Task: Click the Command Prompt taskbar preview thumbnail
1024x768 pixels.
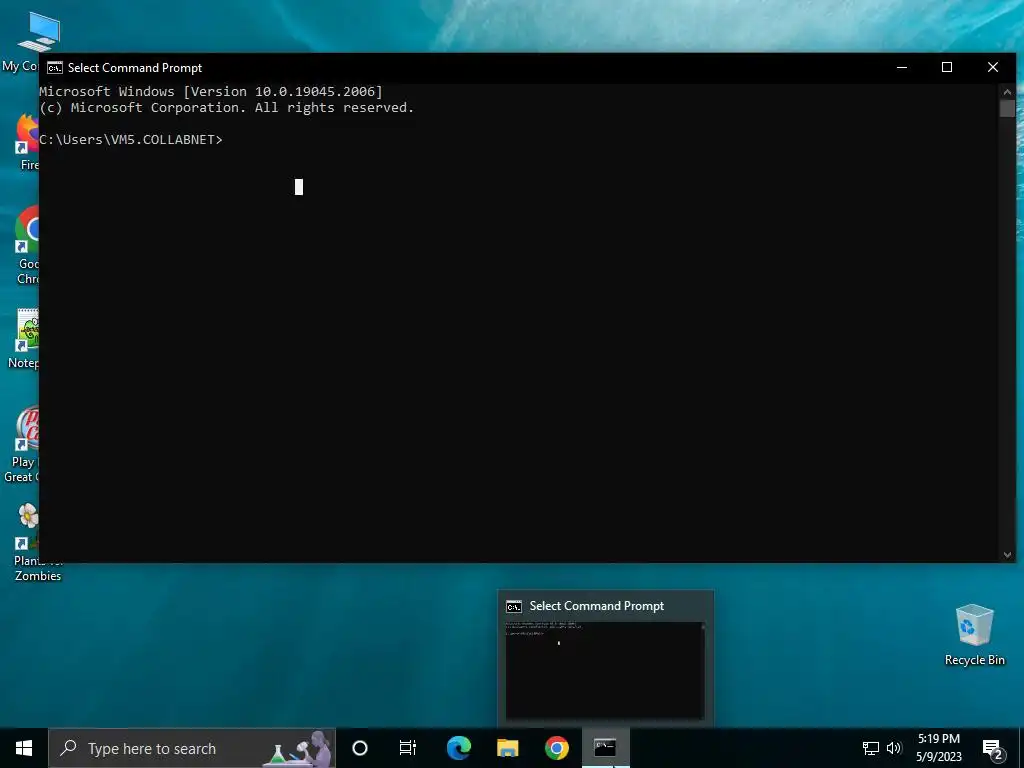Action: (x=605, y=671)
